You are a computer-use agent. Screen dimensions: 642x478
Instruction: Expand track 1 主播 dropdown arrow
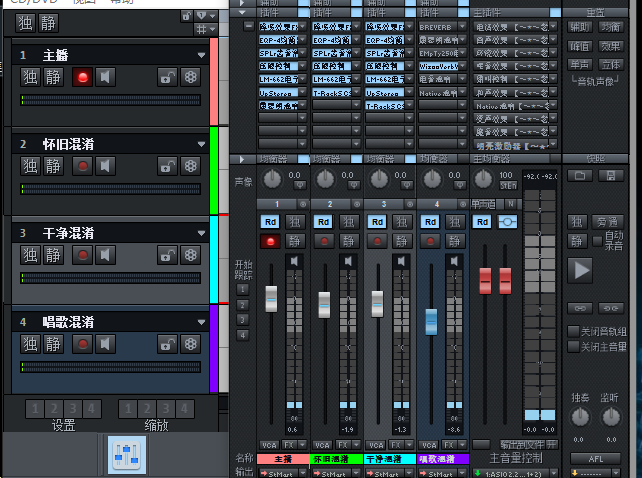[x=201, y=55]
